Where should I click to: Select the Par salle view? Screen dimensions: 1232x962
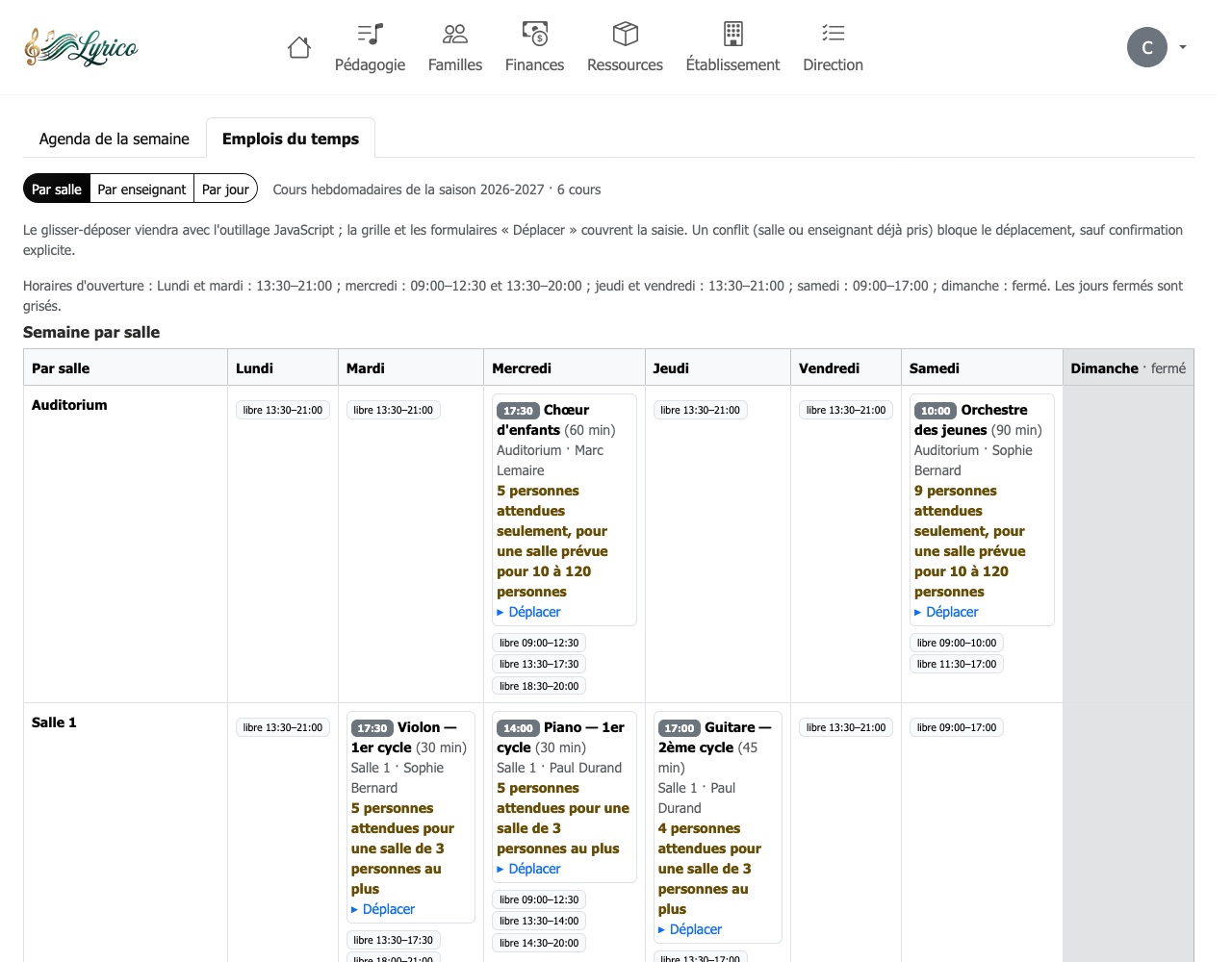57,189
